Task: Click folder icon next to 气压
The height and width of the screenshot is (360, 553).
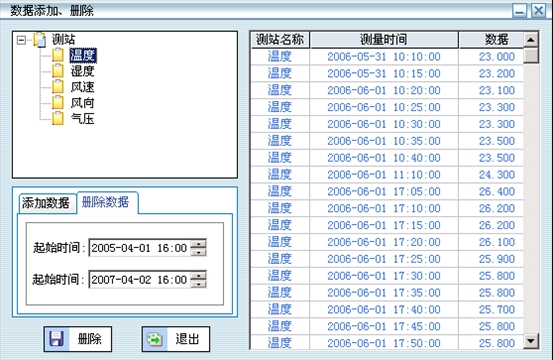Action: (x=58, y=118)
